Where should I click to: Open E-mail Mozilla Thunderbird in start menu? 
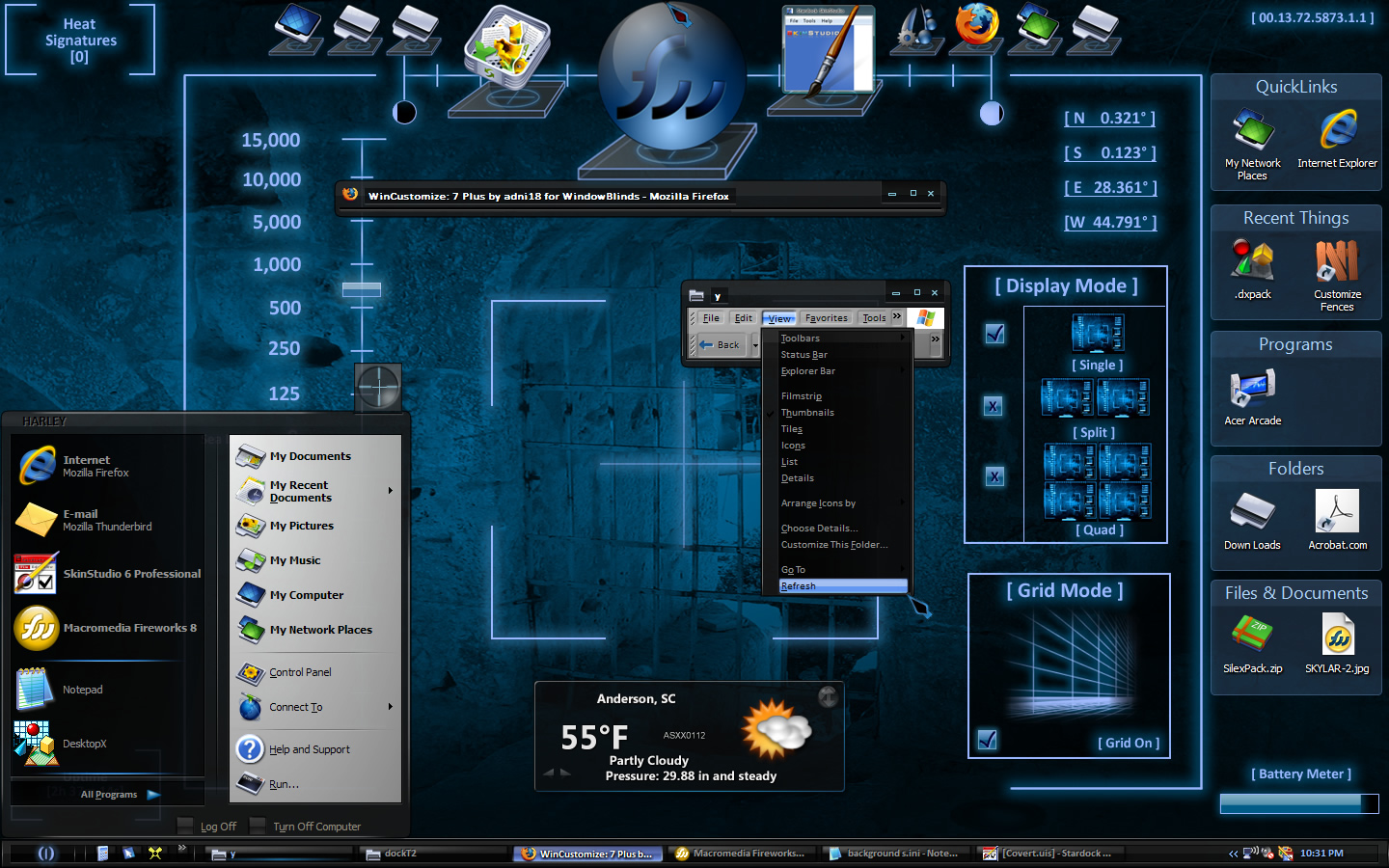(108, 521)
